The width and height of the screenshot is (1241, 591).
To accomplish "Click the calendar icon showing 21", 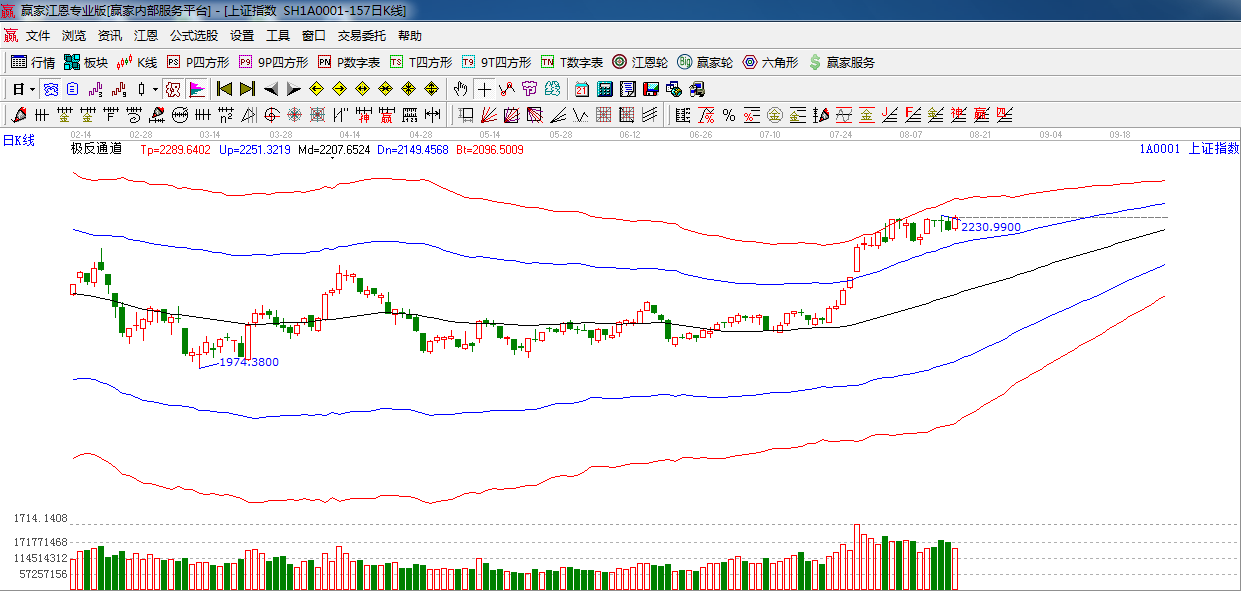I will pyautogui.click(x=581, y=89).
